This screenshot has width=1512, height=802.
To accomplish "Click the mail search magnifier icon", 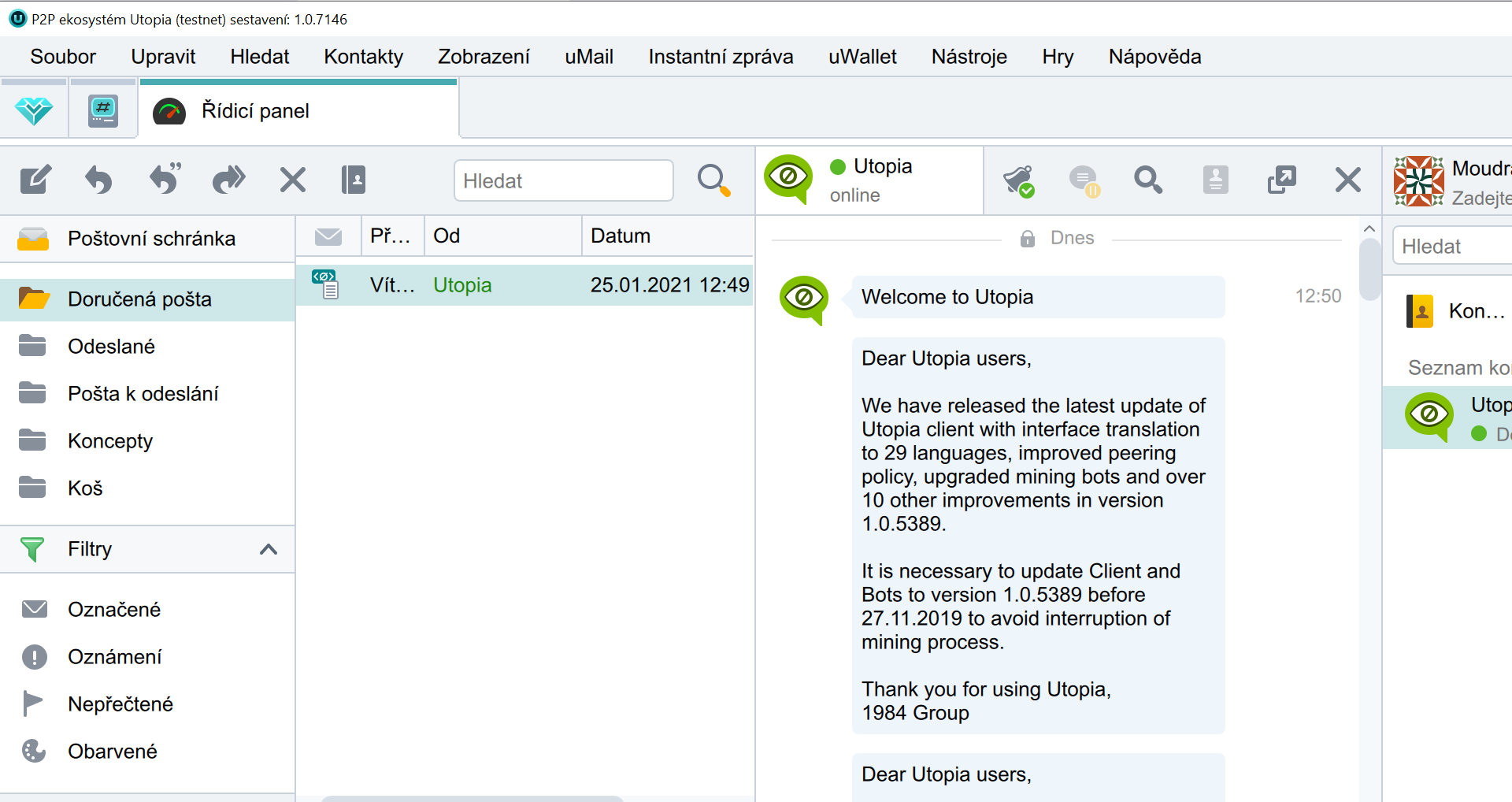I will coord(713,180).
